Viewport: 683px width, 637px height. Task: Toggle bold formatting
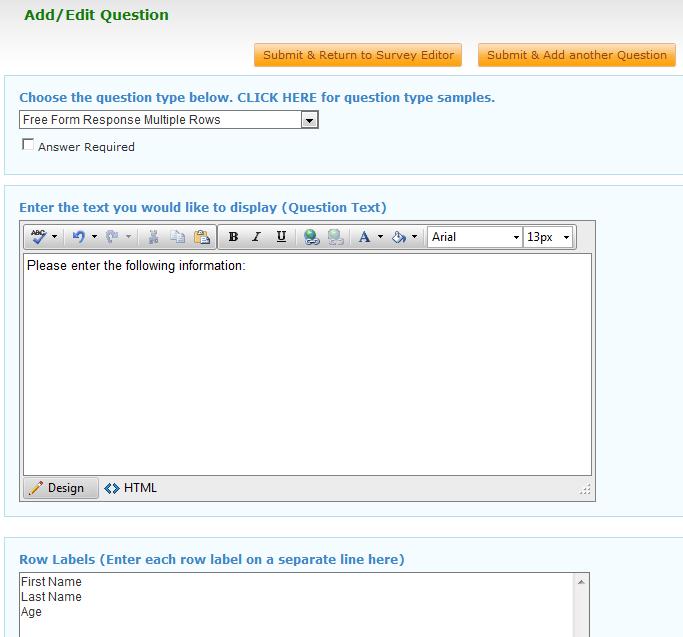point(233,237)
